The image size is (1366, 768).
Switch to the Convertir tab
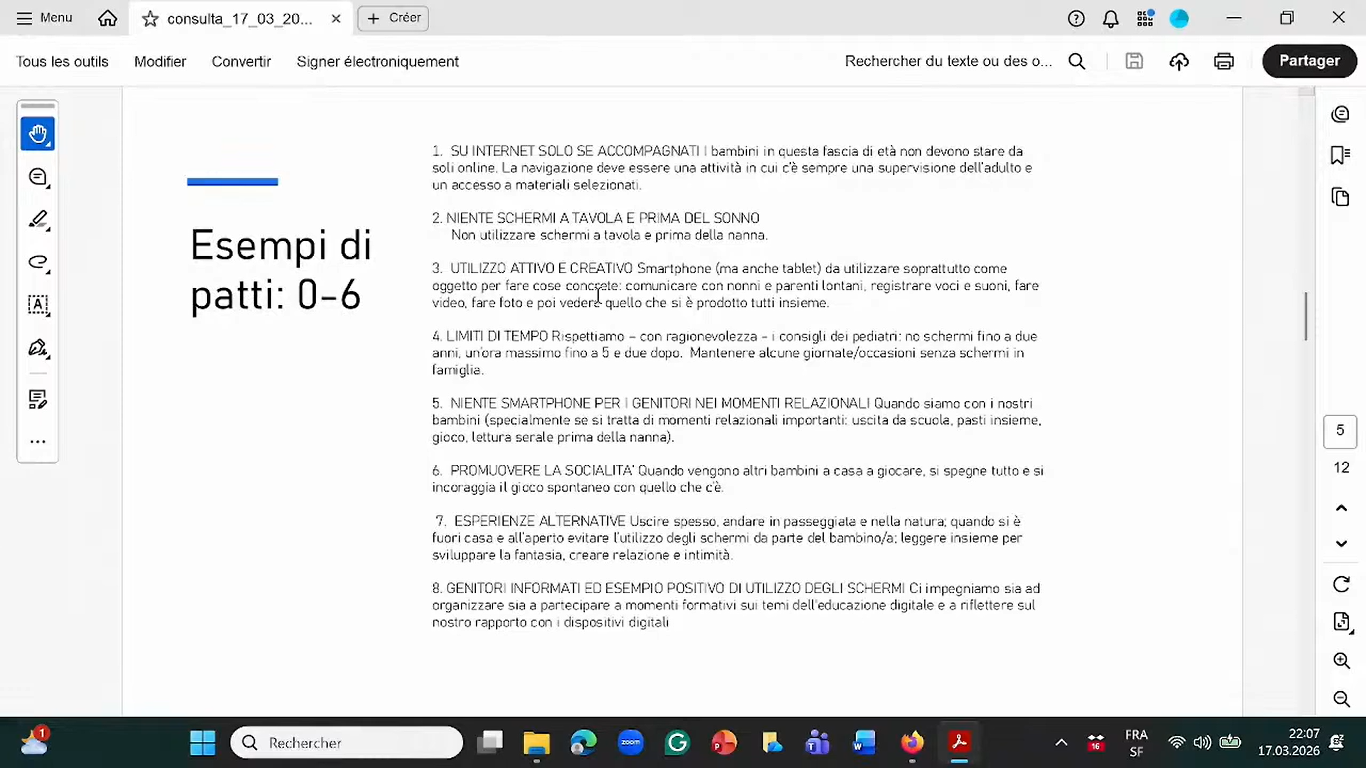241,61
